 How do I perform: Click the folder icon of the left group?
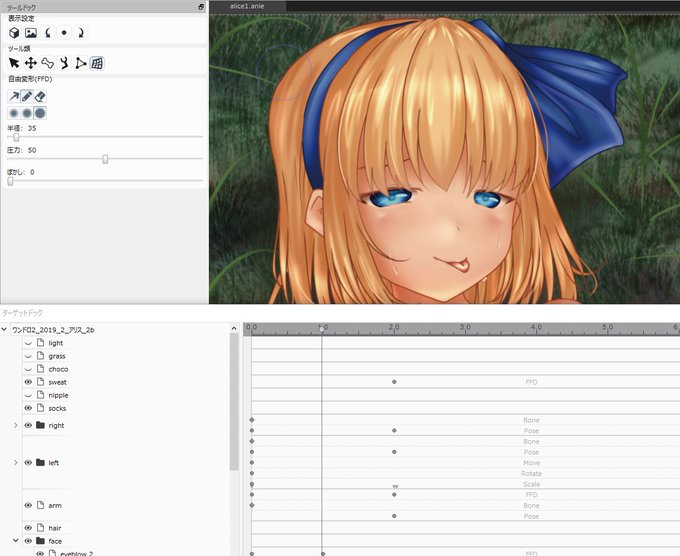point(40,462)
